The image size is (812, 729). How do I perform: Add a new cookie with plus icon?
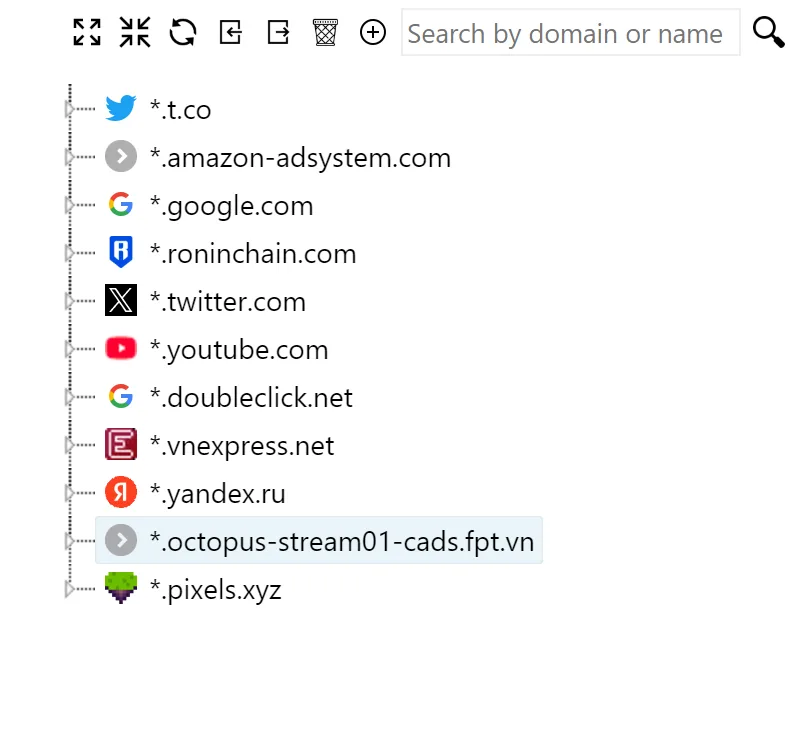click(x=373, y=32)
